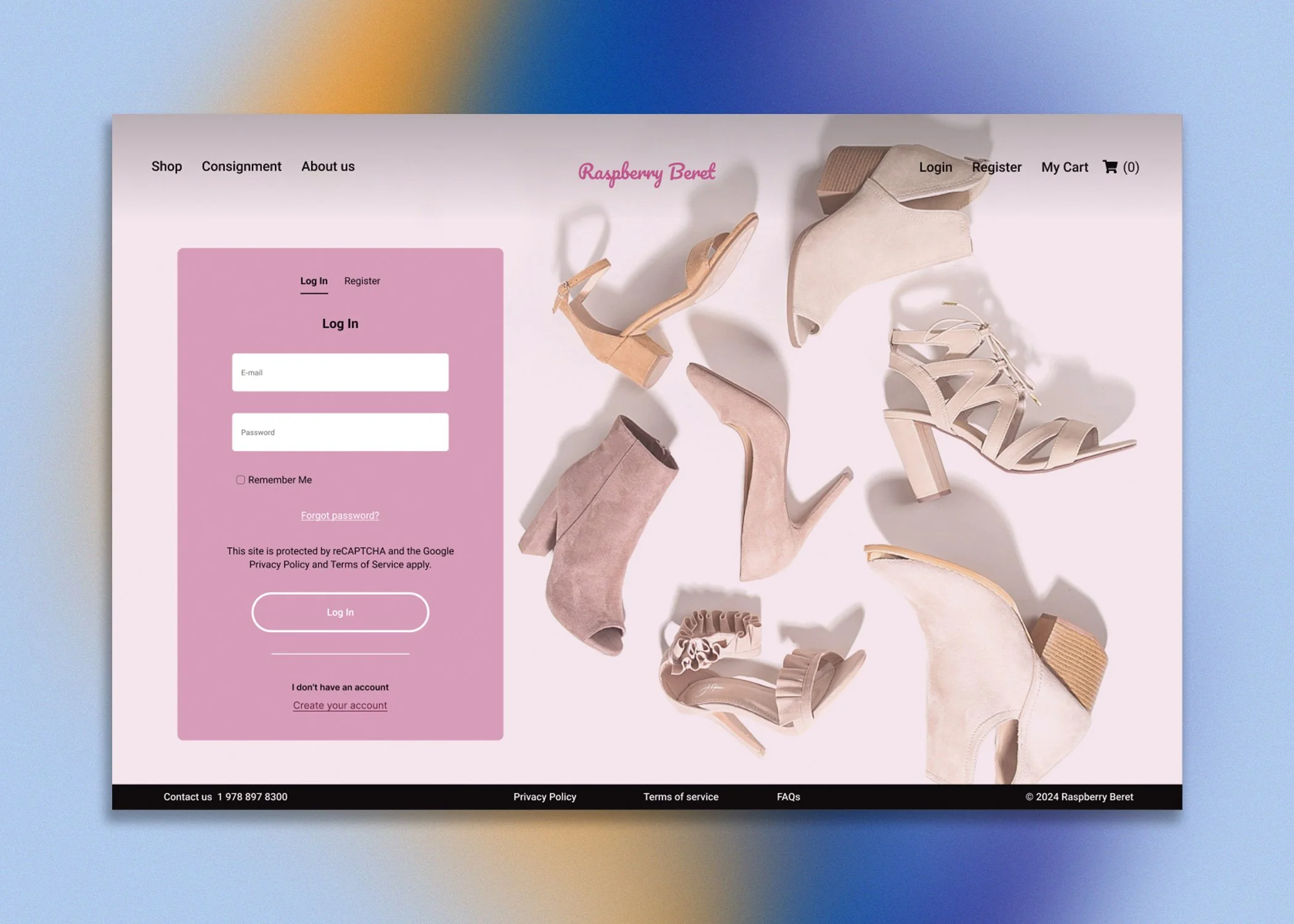Click the cart item count (0)
Screen dimensions: 1294x924
[x=1132, y=167]
